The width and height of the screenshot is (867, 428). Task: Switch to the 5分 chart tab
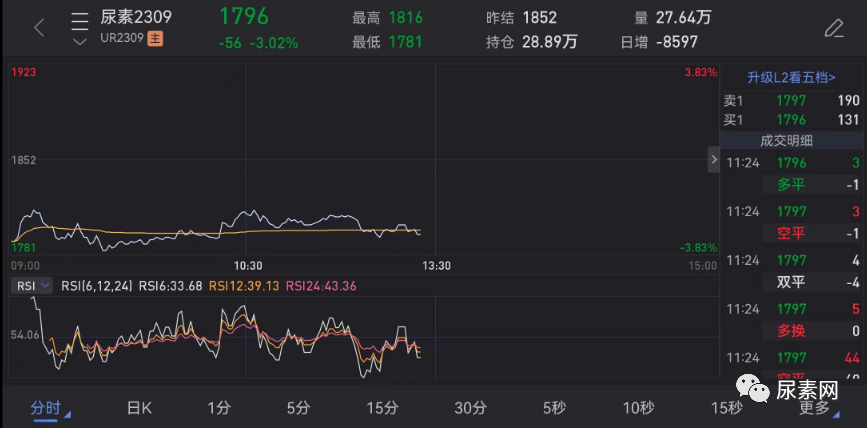pyautogui.click(x=299, y=409)
